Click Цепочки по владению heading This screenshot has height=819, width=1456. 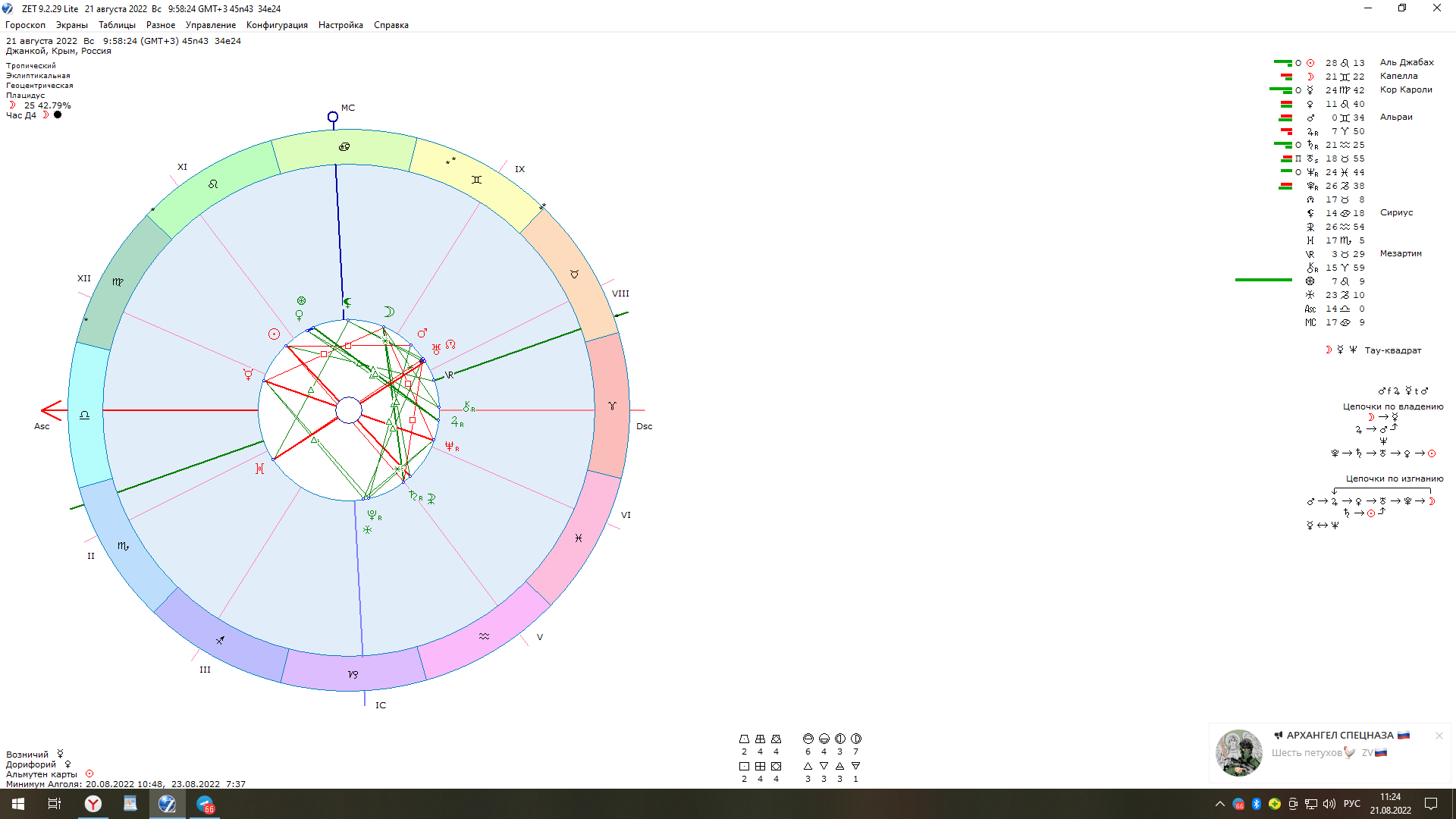point(1392,406)
